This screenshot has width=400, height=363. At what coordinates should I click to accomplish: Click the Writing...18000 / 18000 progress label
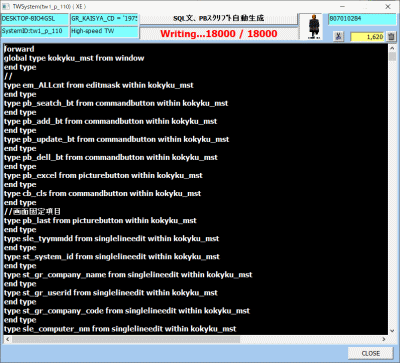click(x=219, y=34)
